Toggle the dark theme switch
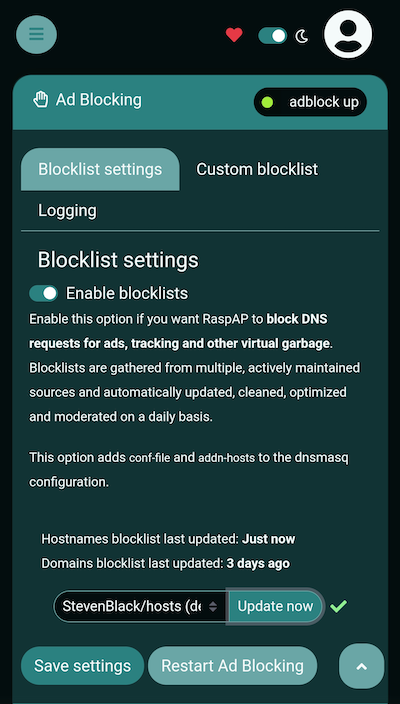 pos(273,36)
